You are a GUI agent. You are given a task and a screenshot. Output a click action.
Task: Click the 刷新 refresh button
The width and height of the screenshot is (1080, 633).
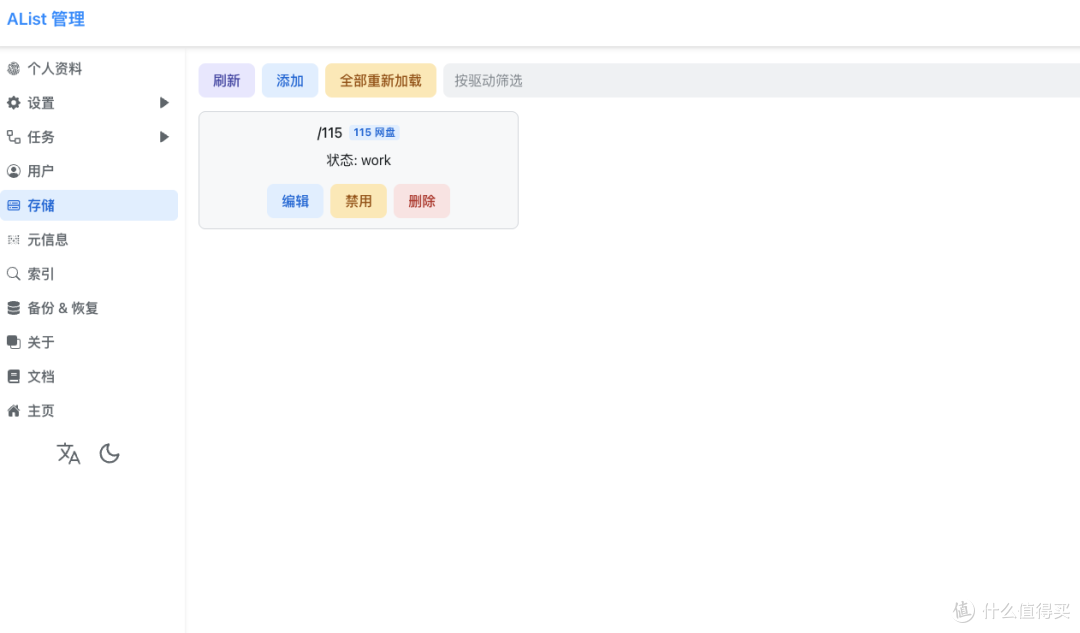(x=227, y=81)
